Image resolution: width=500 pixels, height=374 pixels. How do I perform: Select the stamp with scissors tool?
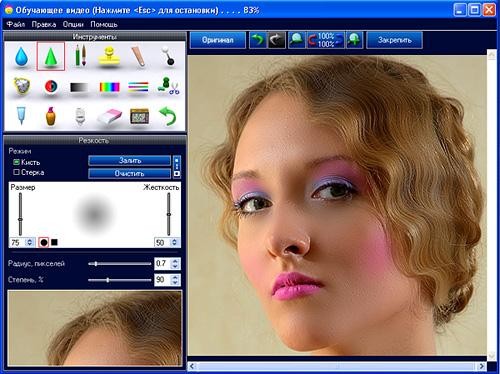coord(168,86)
